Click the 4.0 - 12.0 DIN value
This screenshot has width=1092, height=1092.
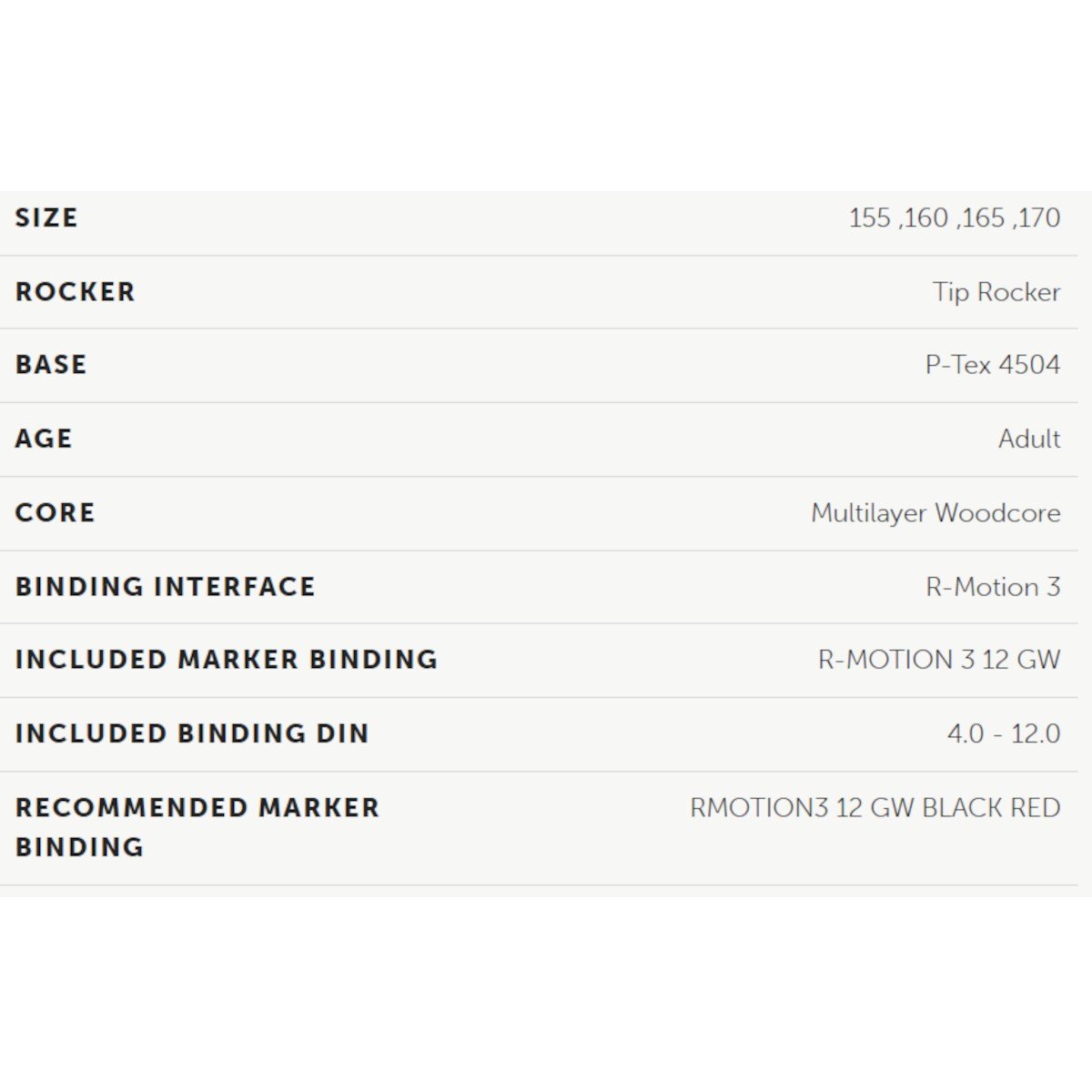pyautogui.click(x=1003, y=733)
